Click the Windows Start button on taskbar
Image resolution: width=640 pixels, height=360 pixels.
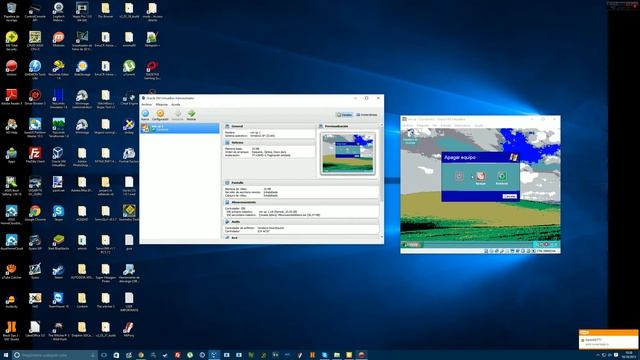point(6,355)
